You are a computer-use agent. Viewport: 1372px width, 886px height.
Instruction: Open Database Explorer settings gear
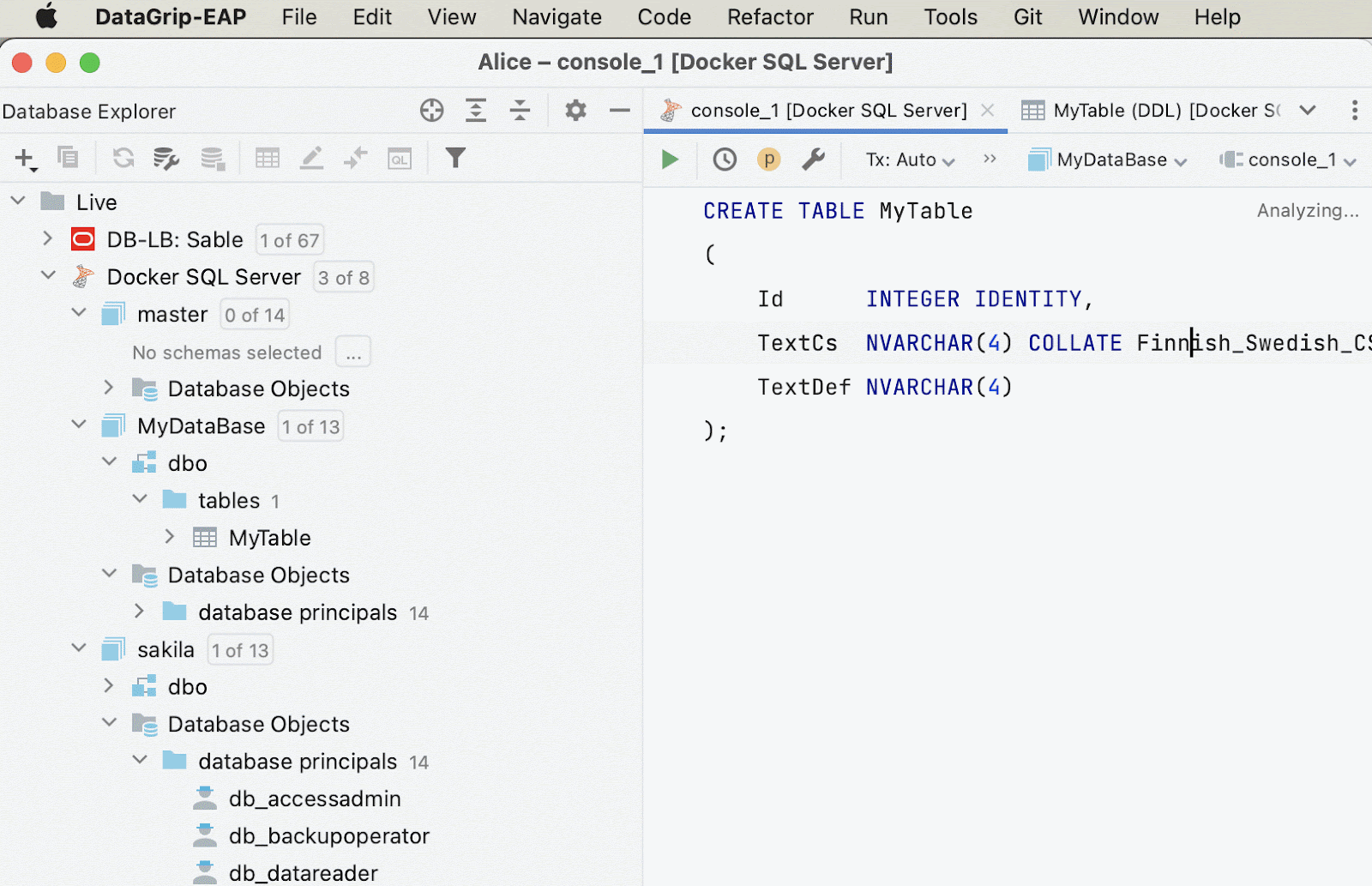[x=575, y=111]
